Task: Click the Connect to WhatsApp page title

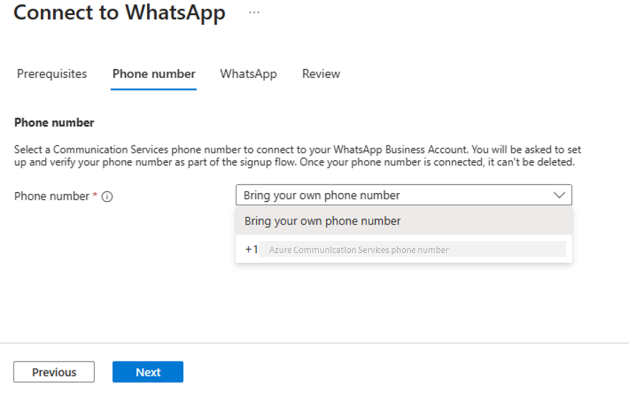Action: point(120,12)
